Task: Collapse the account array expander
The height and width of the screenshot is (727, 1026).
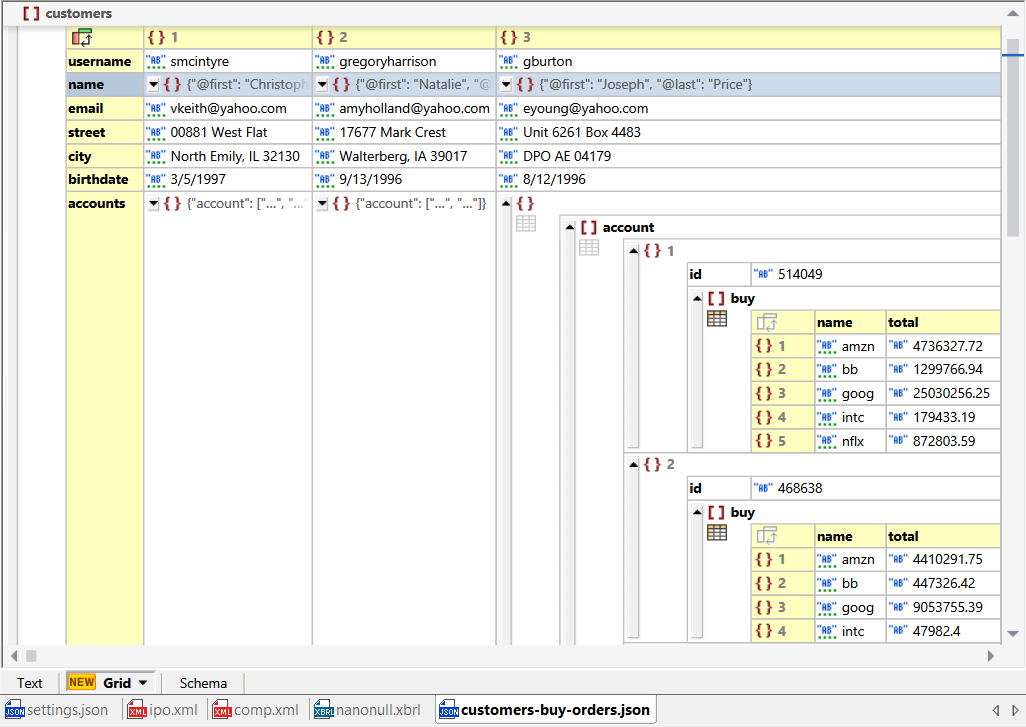Action: pos(569,226)
